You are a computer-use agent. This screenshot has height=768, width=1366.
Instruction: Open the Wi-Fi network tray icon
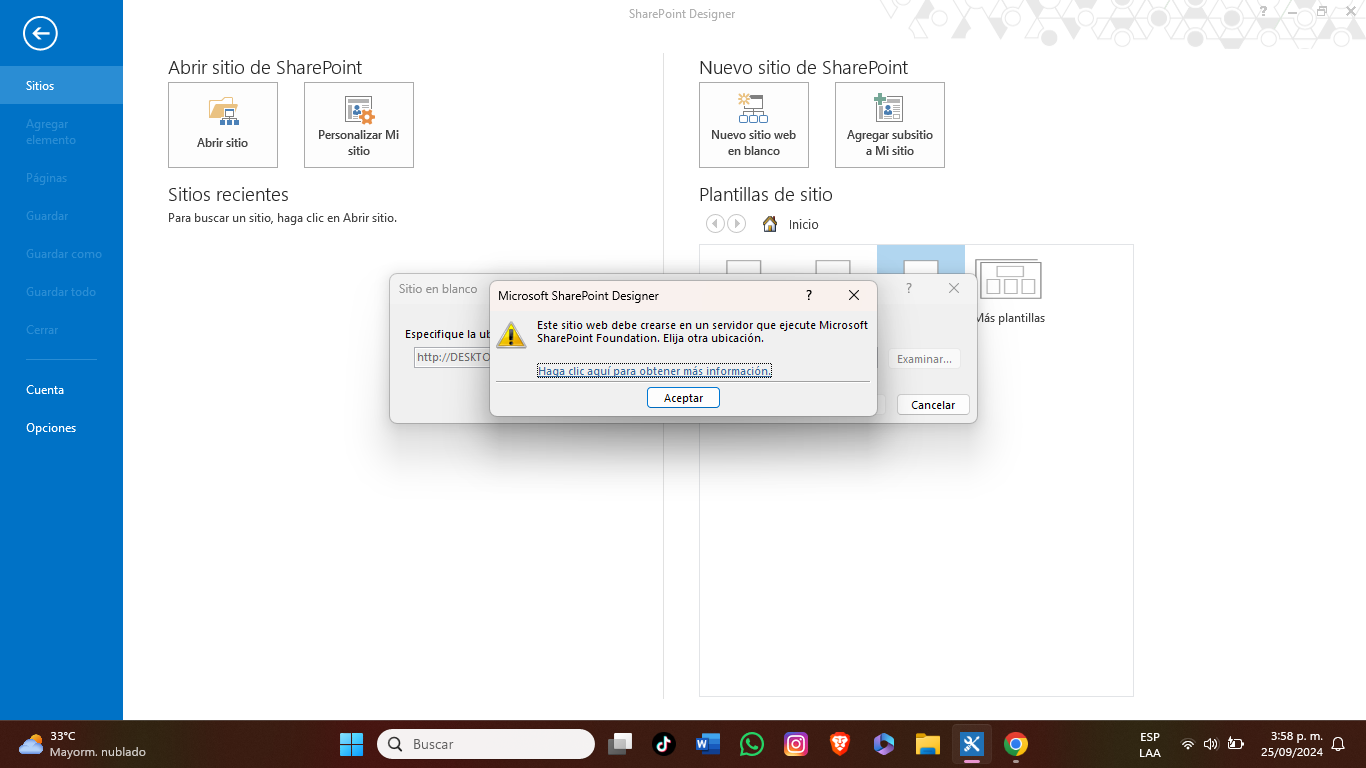coord(1188,744)
